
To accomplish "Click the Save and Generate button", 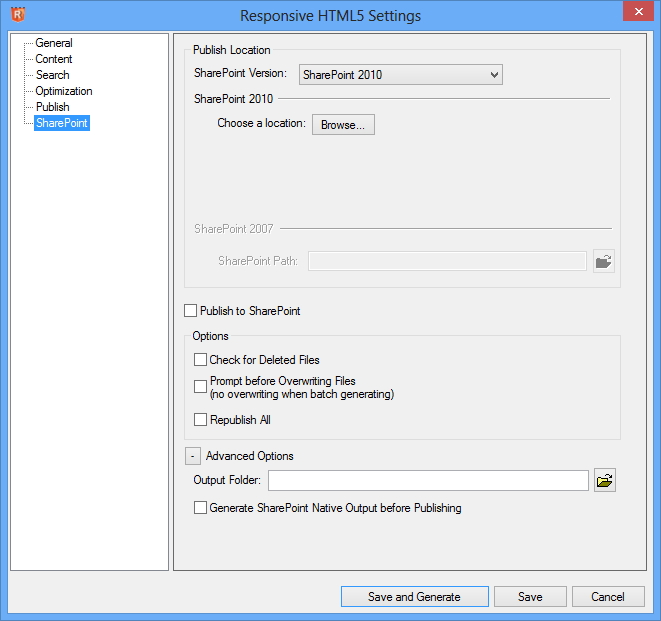I will coord(414,597).
